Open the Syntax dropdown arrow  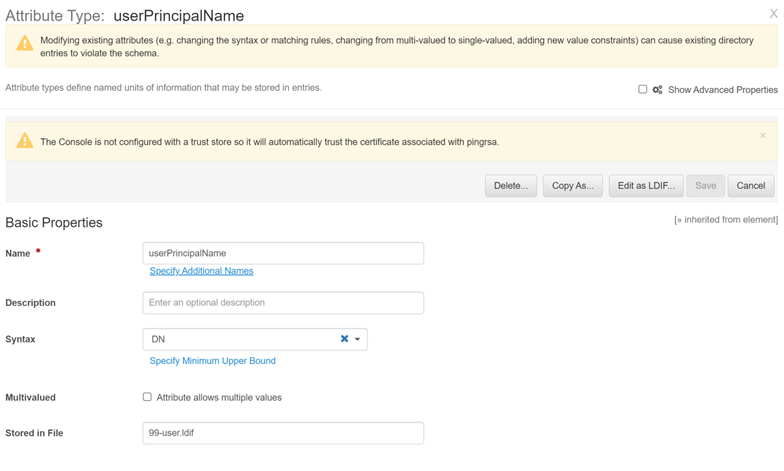click(358, 339)
